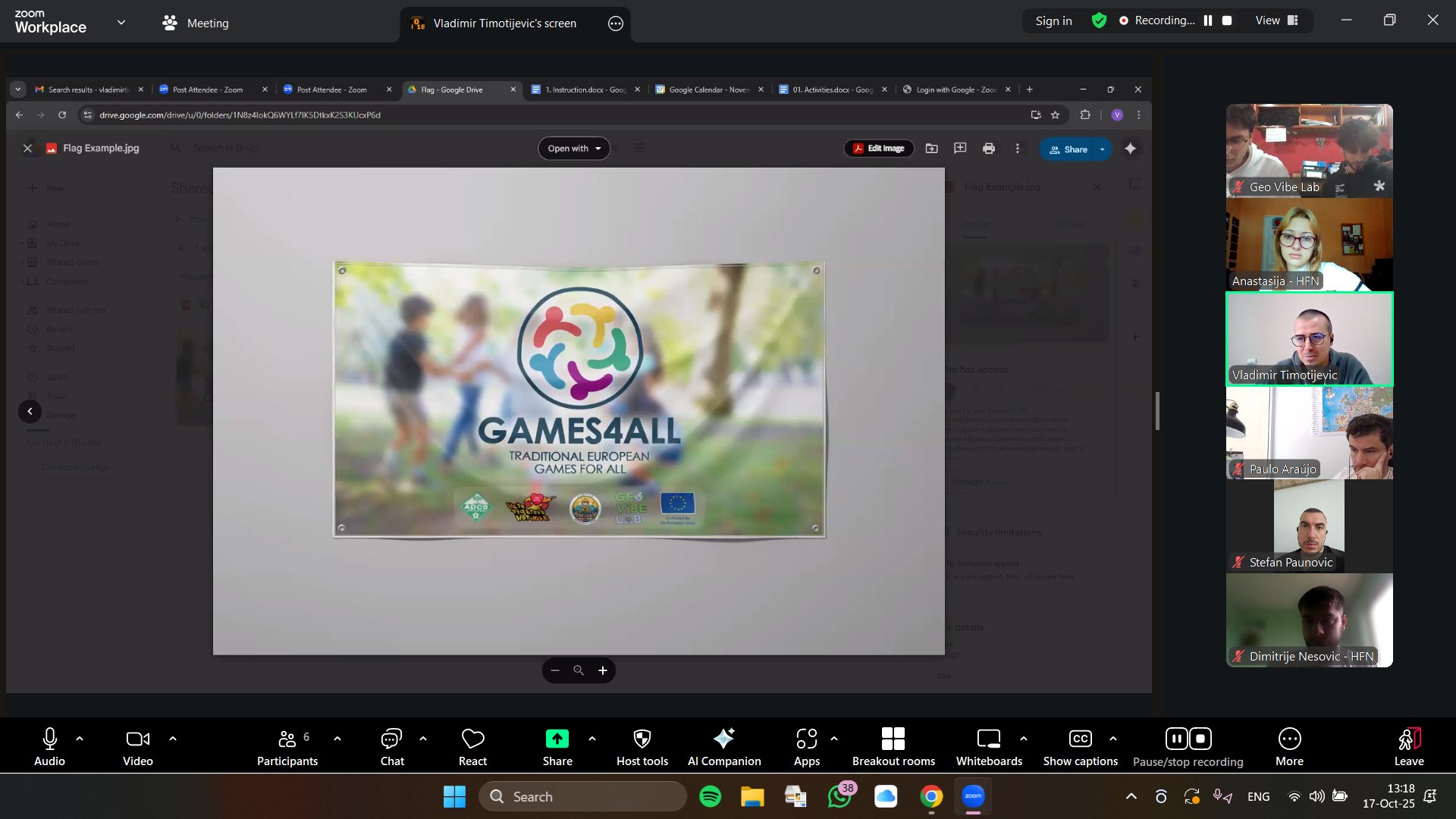Pause recording in the bottom toolbar
This screenshot has height=819, width=1456.
[1176, 739]
